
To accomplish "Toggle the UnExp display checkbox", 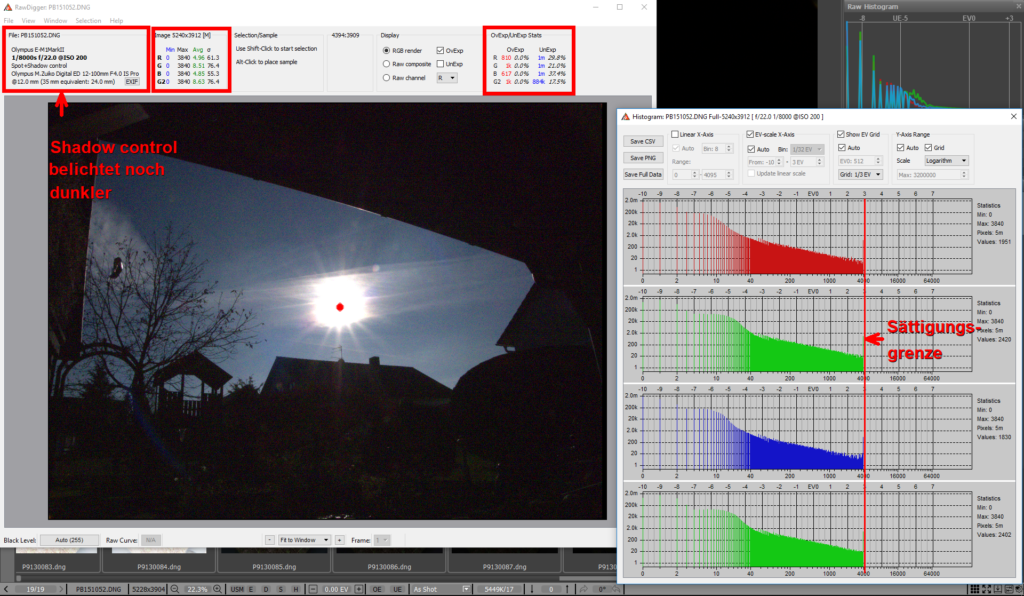I will (x=442, y=64).
